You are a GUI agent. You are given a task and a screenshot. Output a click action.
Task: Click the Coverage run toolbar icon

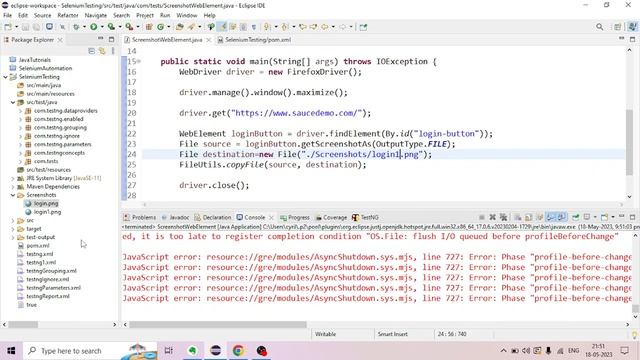(111, 27)
